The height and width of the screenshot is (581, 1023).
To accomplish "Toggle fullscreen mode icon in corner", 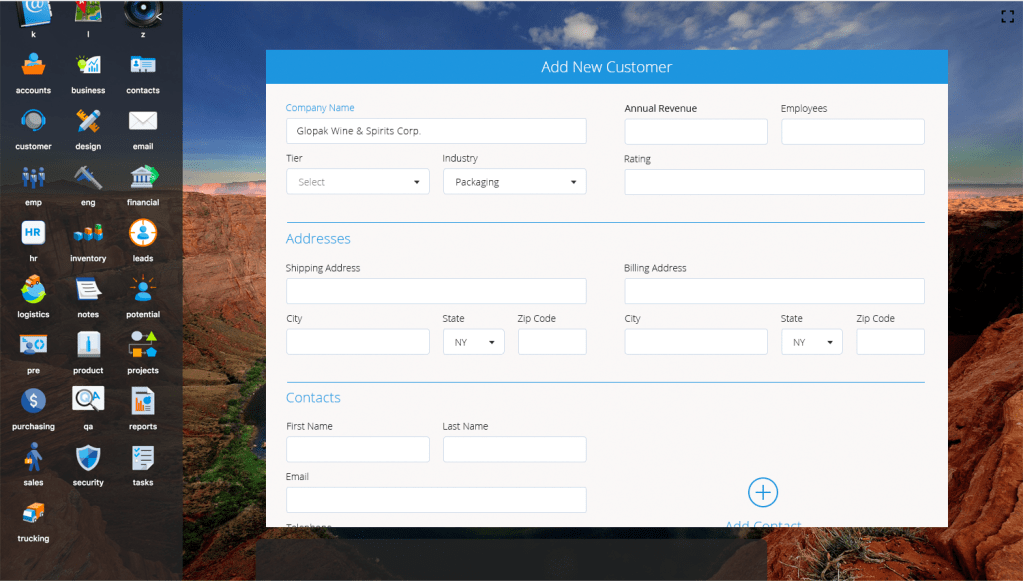I will click(1008, 16).
